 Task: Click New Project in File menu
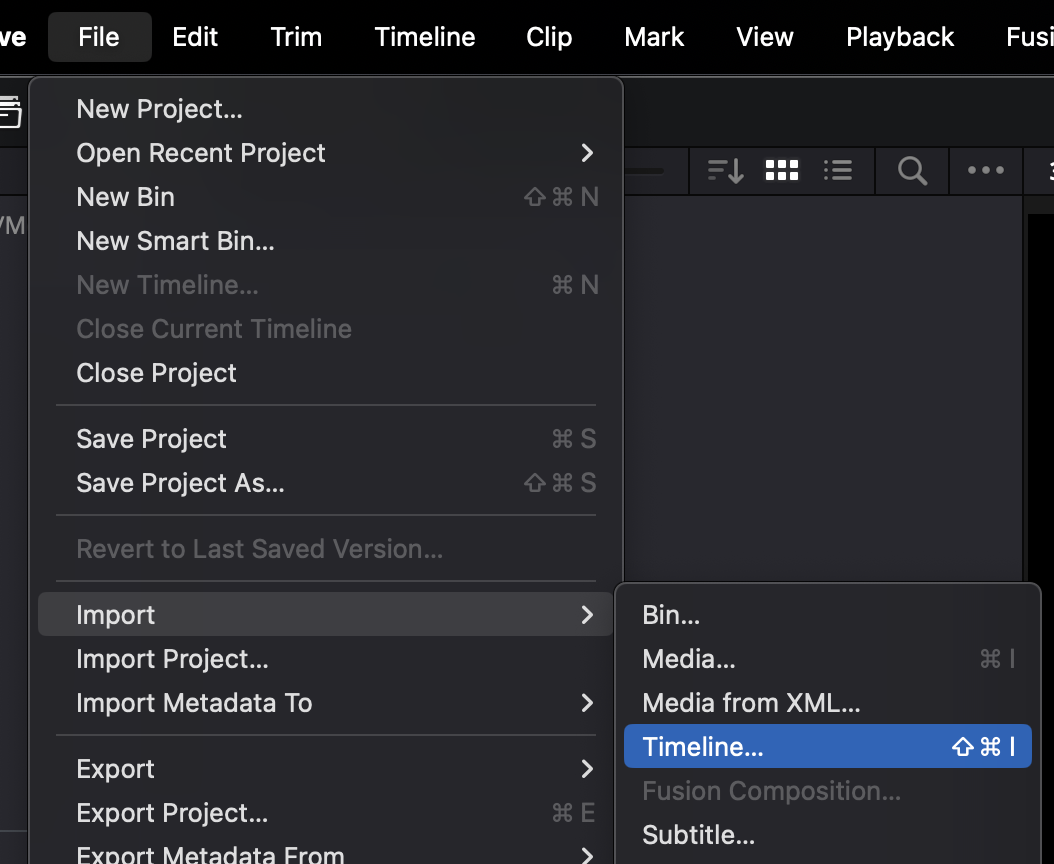coord(160,109)
